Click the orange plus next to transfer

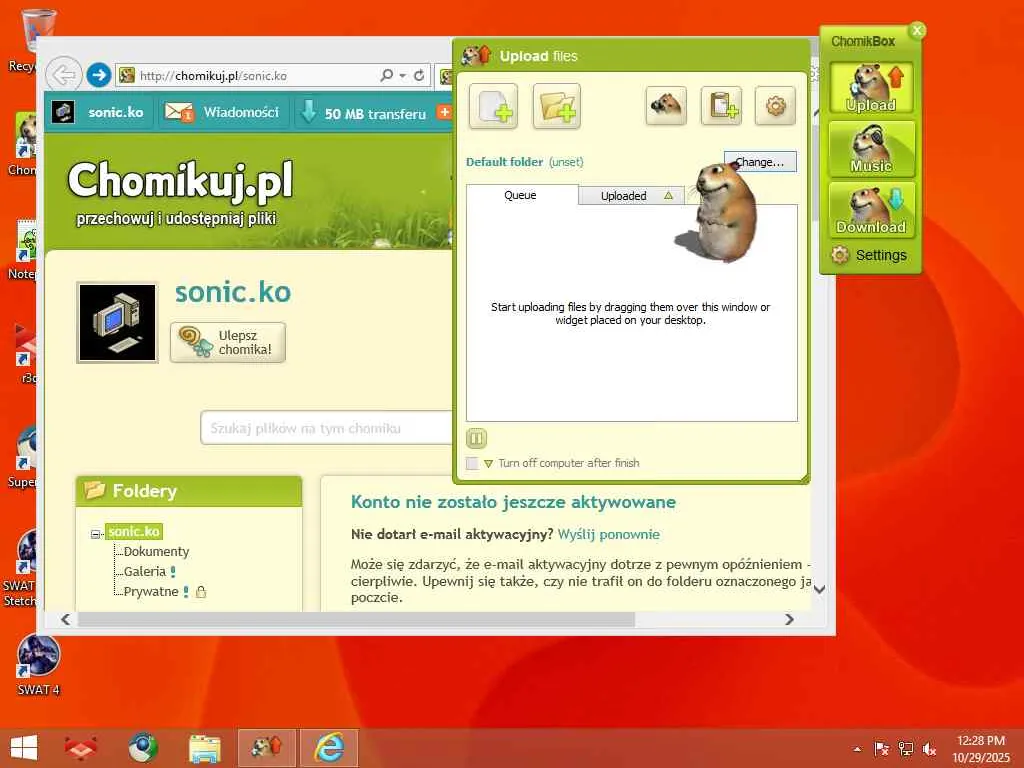[444, 112]
